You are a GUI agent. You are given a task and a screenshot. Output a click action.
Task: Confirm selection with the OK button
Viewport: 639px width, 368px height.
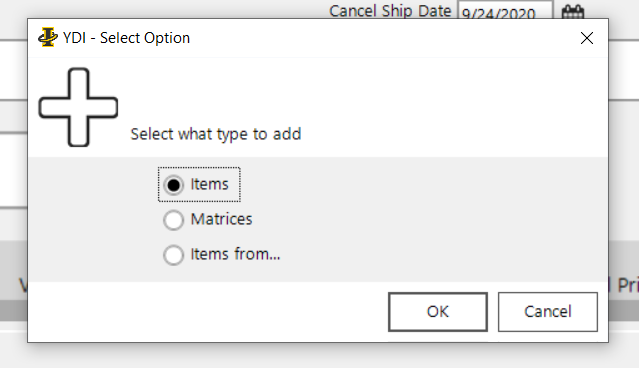[438, 312]
